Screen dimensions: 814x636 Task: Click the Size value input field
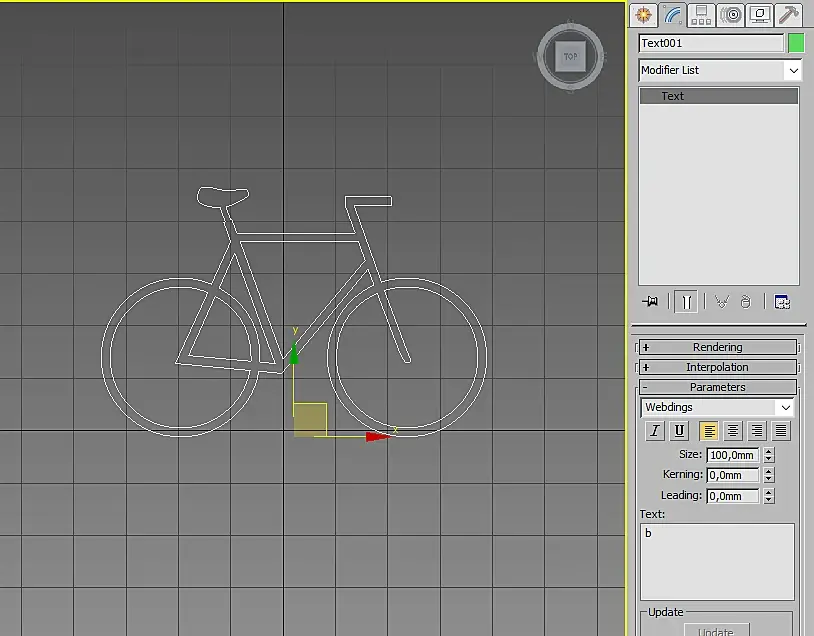pos(732,455)
